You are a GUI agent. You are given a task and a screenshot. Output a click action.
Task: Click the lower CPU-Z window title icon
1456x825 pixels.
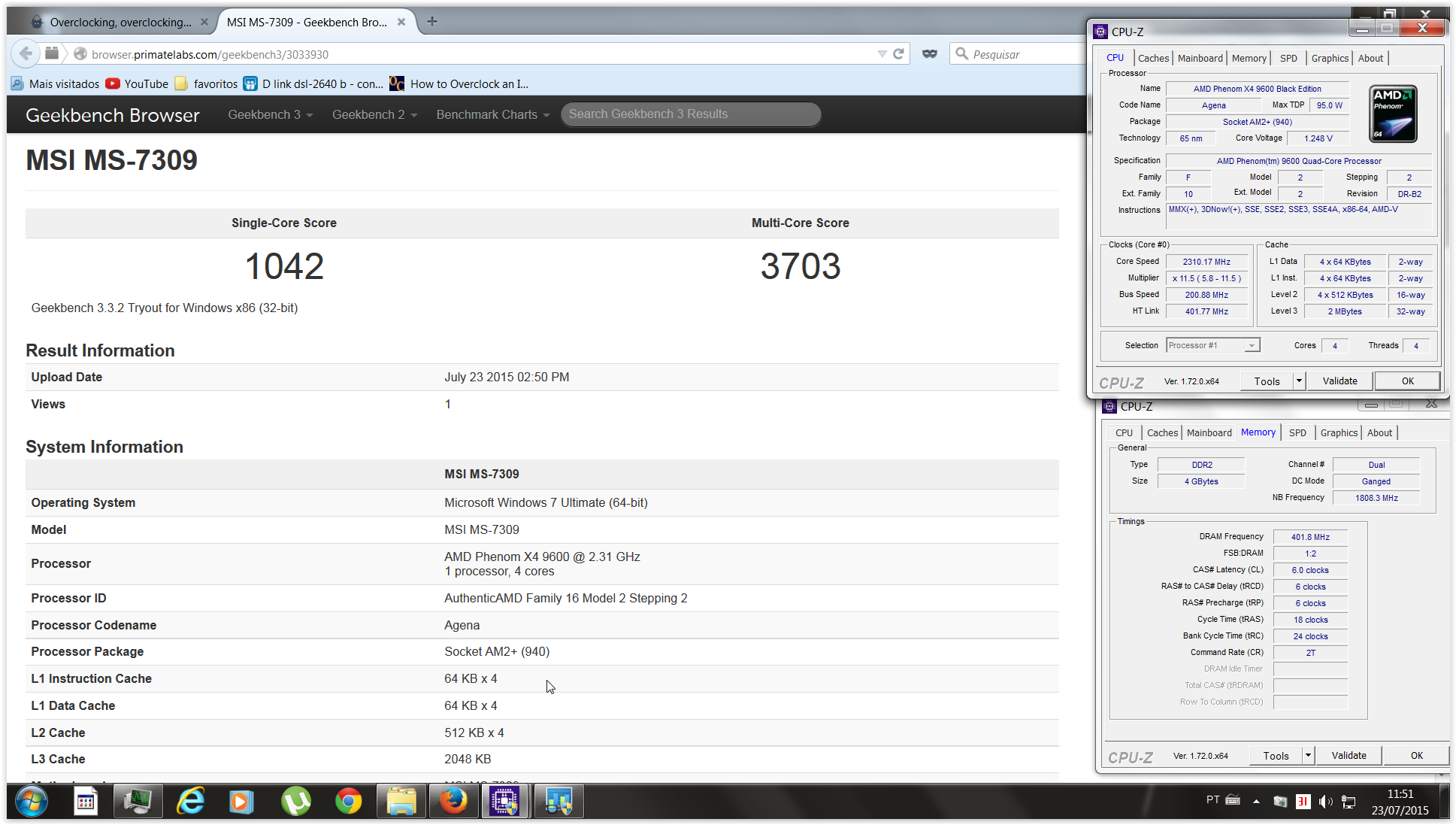click(x=1109, y=406)
